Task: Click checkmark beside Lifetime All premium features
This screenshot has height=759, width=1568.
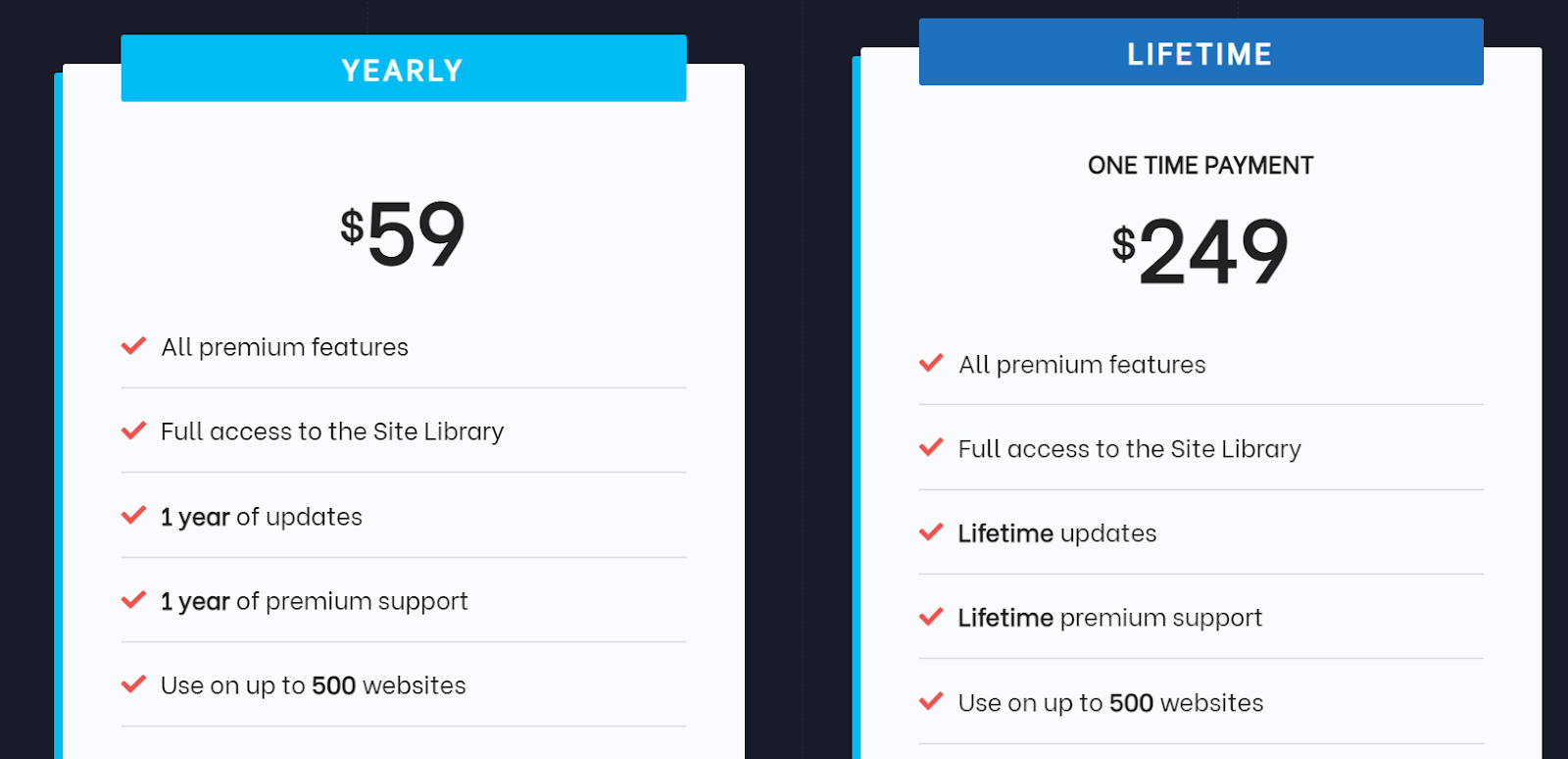Action: pyautogui.click(x=931, y=364)
